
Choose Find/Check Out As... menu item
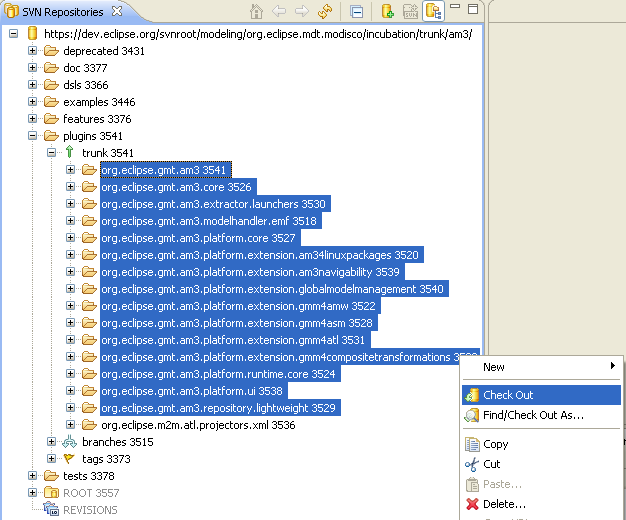pyautogui.click(x=541, y=415)
